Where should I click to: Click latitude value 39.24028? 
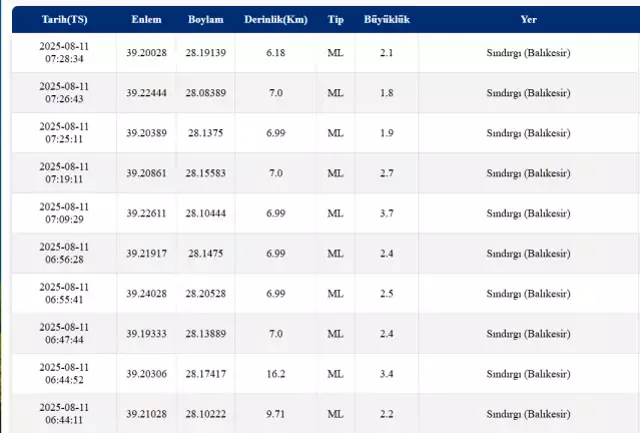pos(146,294)
